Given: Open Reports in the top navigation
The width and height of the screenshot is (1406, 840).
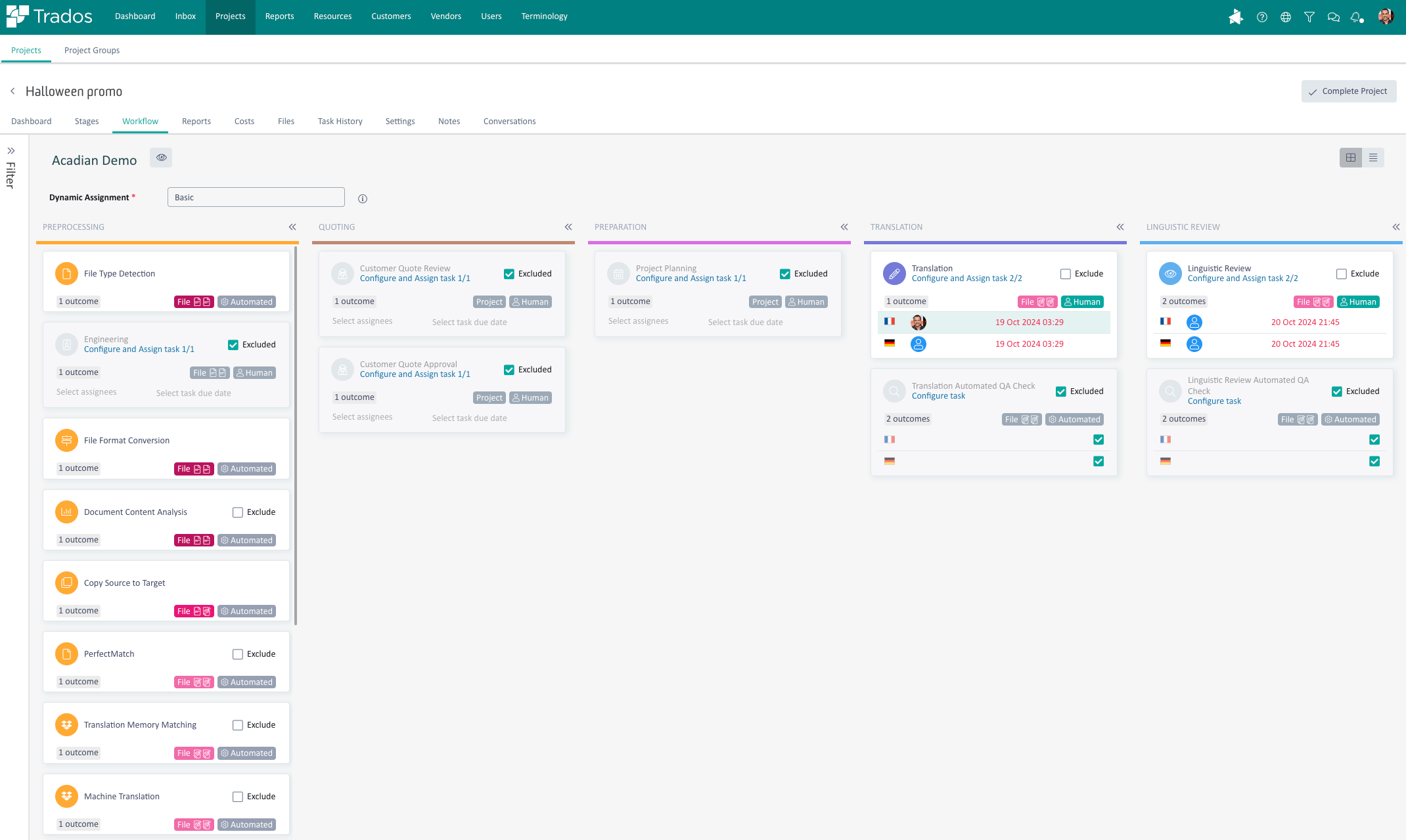Looking at the screenshot, I should pos(279,16).
